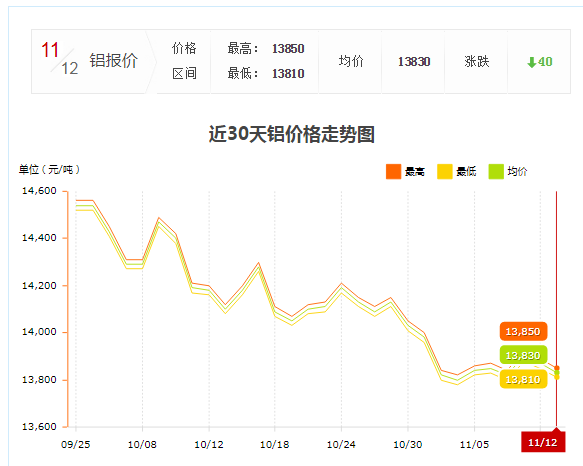Click the green 13,830 tooltip label
Image resolution: width=583 pixels, height=466 pixels.
coord(523,355)
